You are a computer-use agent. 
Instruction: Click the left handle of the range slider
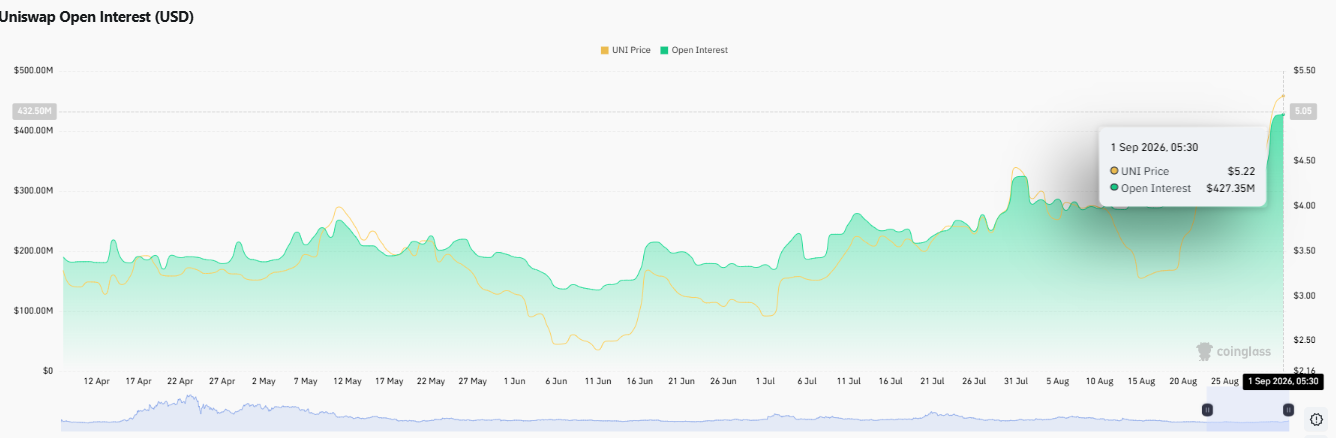point(1207,410)
